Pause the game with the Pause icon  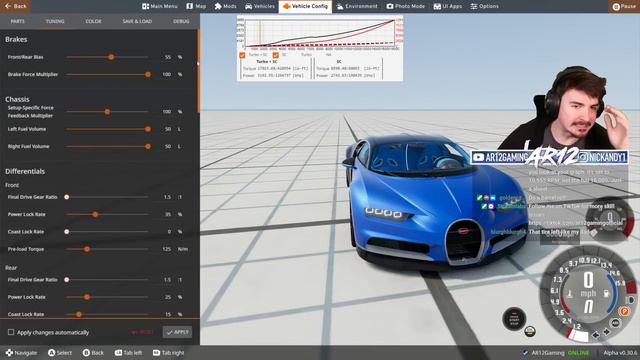tap(616, 7)
